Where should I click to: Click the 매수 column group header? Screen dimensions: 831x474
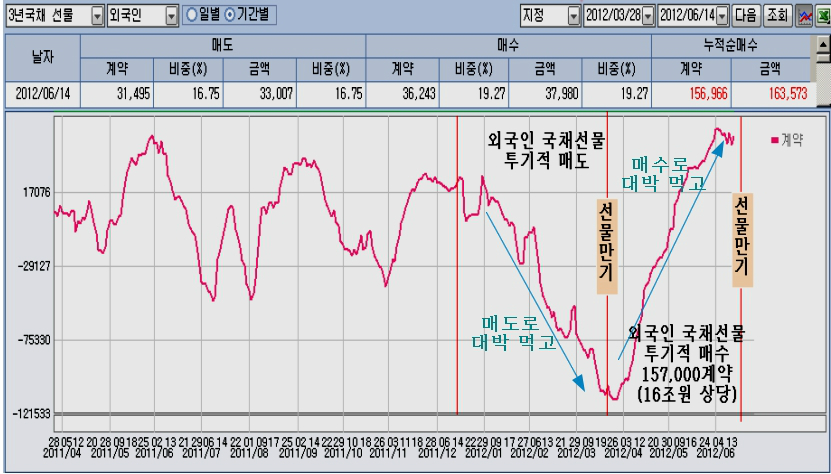[508, 46]
